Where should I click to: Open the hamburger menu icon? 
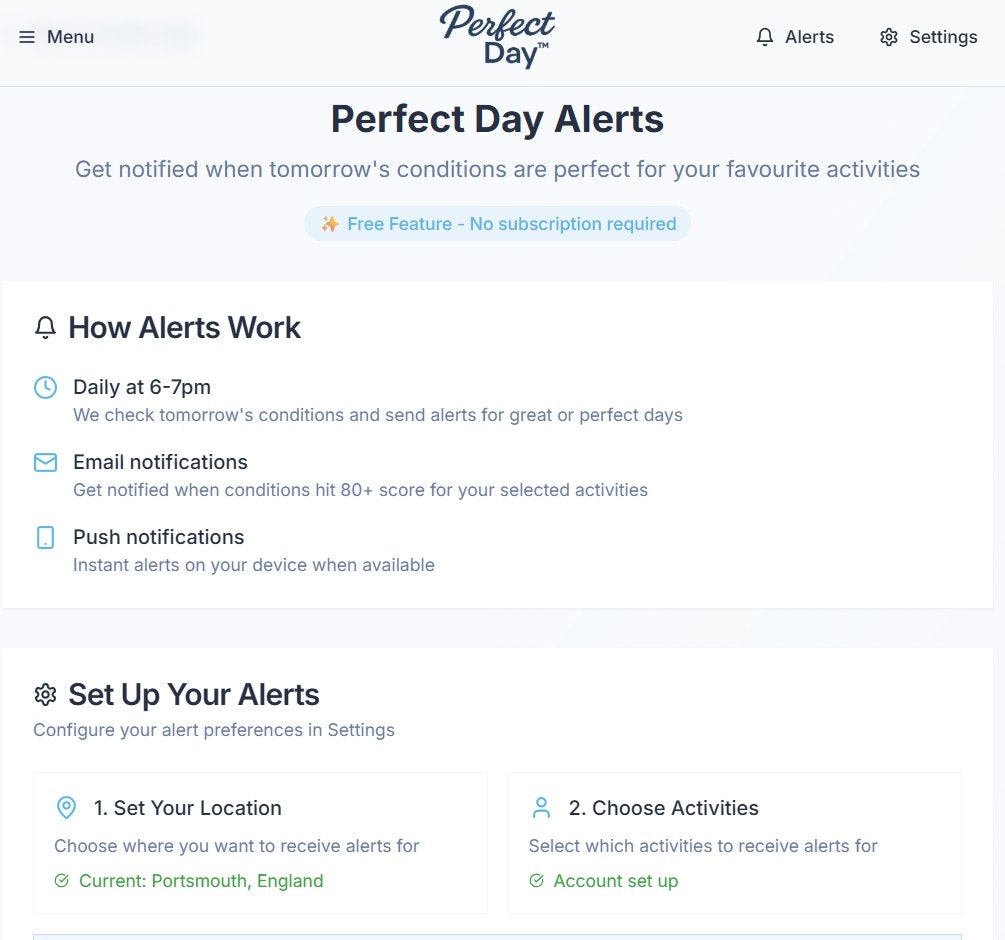(27, 37)
